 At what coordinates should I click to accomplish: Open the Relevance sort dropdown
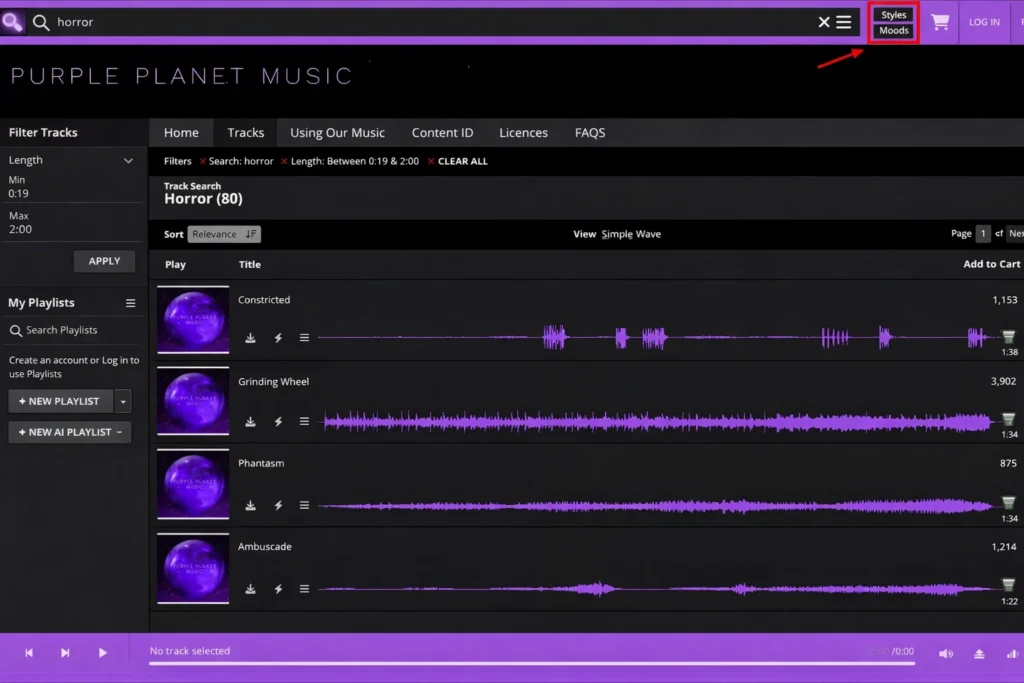pyautogui.click(x=224, y=233)
